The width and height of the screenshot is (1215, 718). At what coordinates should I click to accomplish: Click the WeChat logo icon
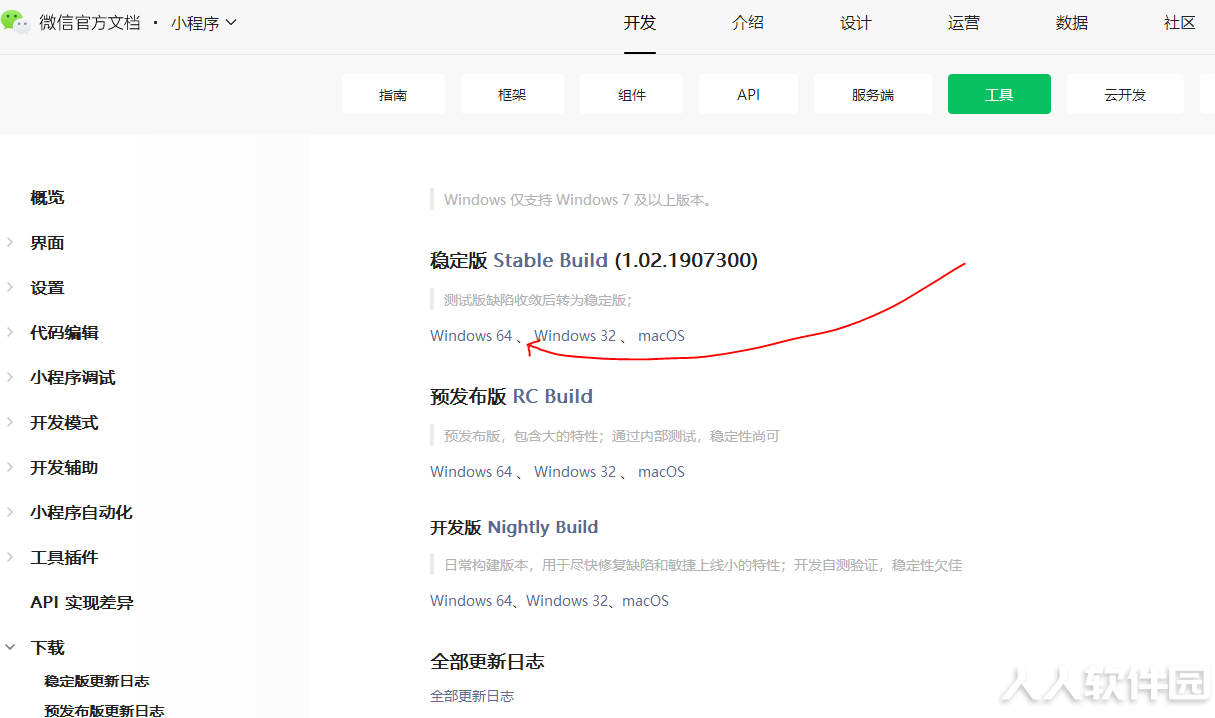tap(16, 21)
